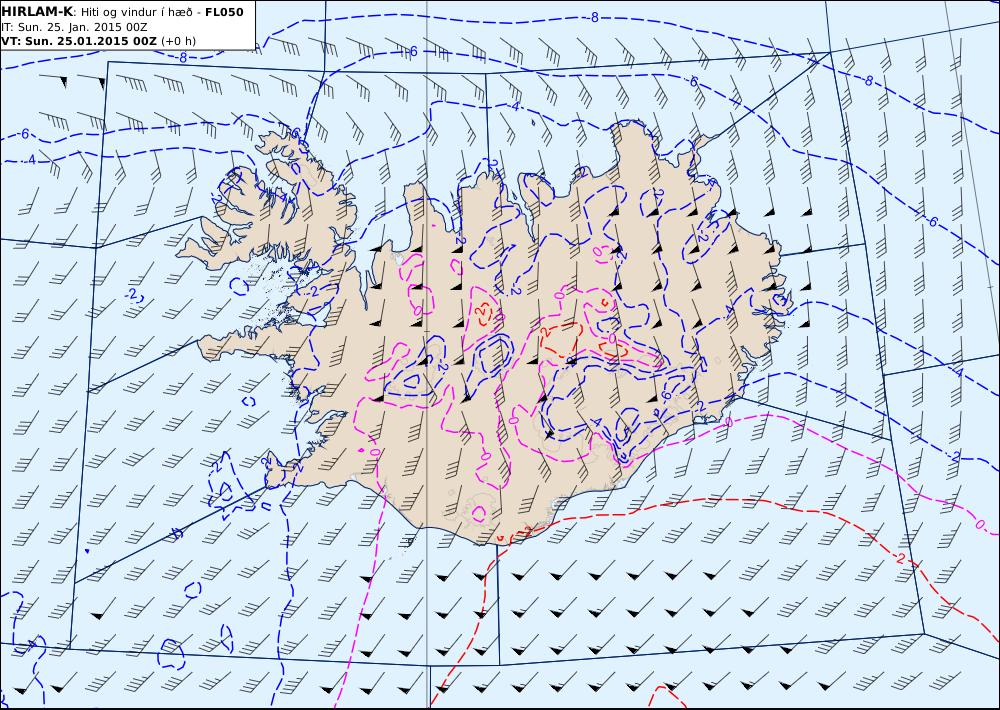Click the "HIRLAM-K" model name in the header
Image resolution: width=1000 pixels, height=710 pixels.
click(37, 12)
